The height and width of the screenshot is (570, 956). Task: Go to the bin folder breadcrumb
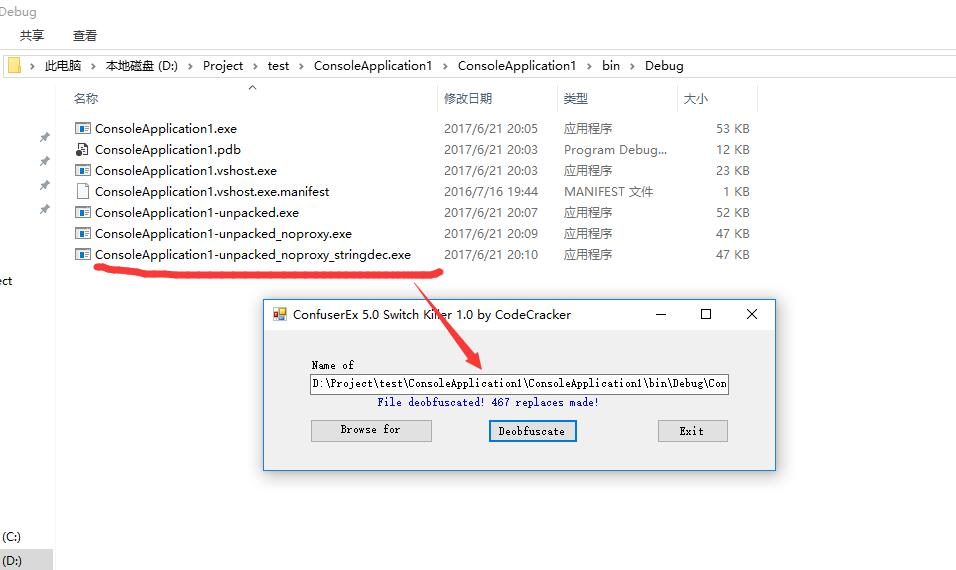coord(611,66)
